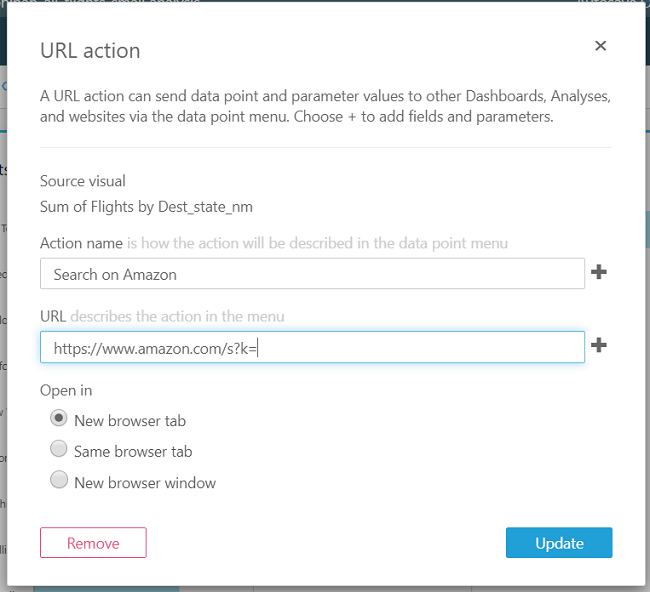The image size is (650, 592).
Task: Click 'Sum of Flights by Dest_state_nm' text
Action: (x=146, y=207)
